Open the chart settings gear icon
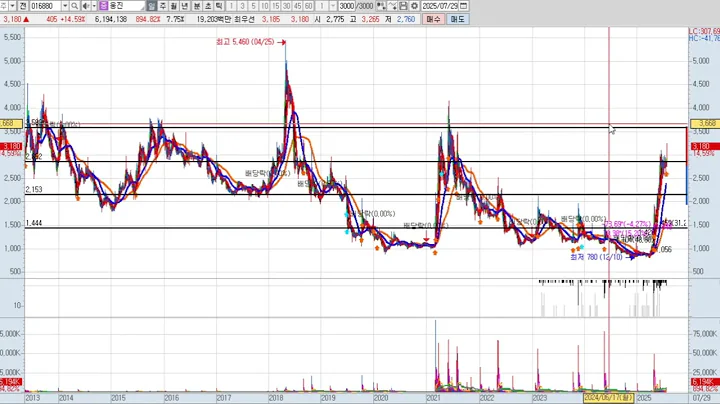 coord(415,6)
